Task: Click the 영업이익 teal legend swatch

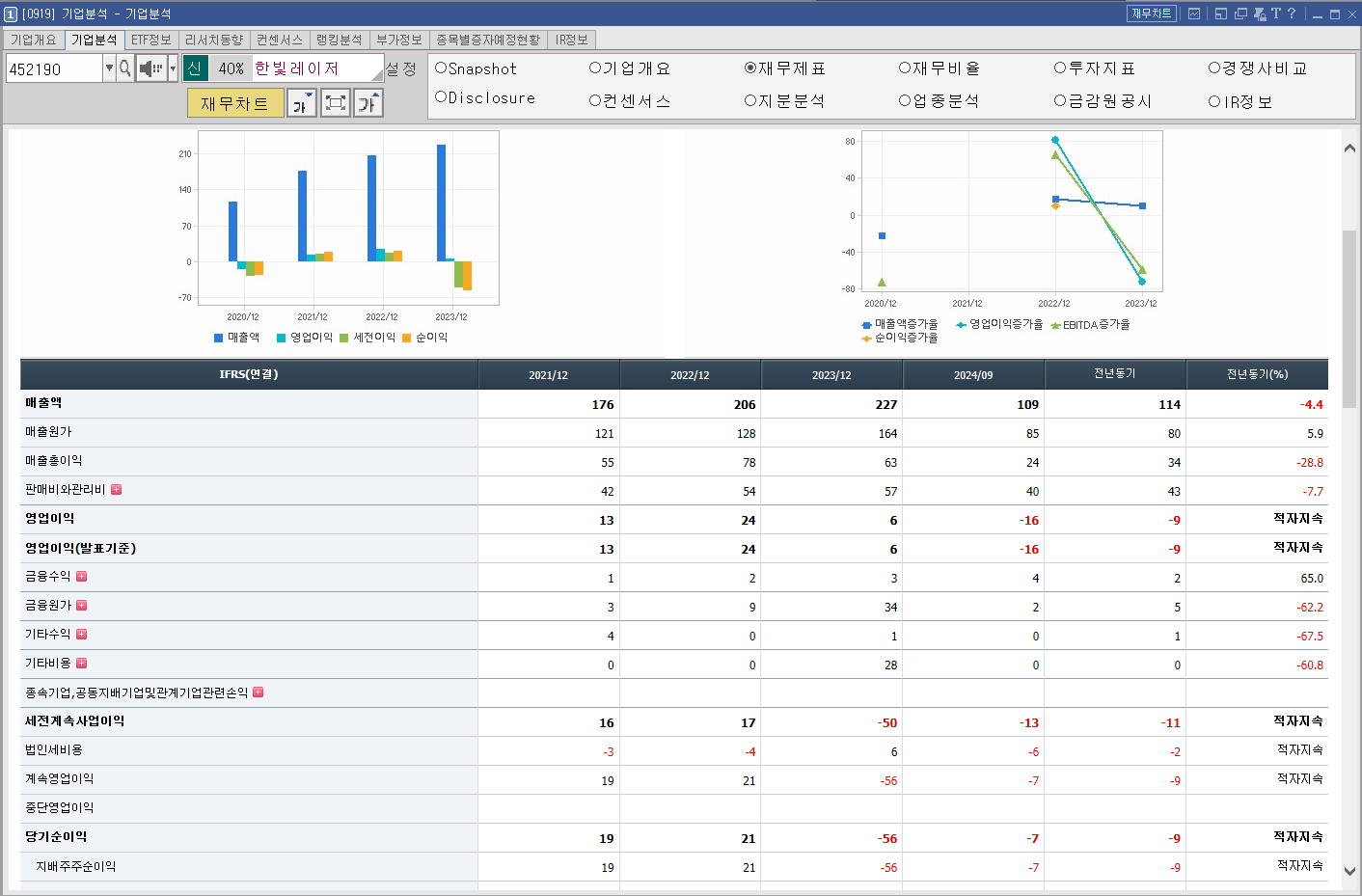Action: click(x=282, y=338)
